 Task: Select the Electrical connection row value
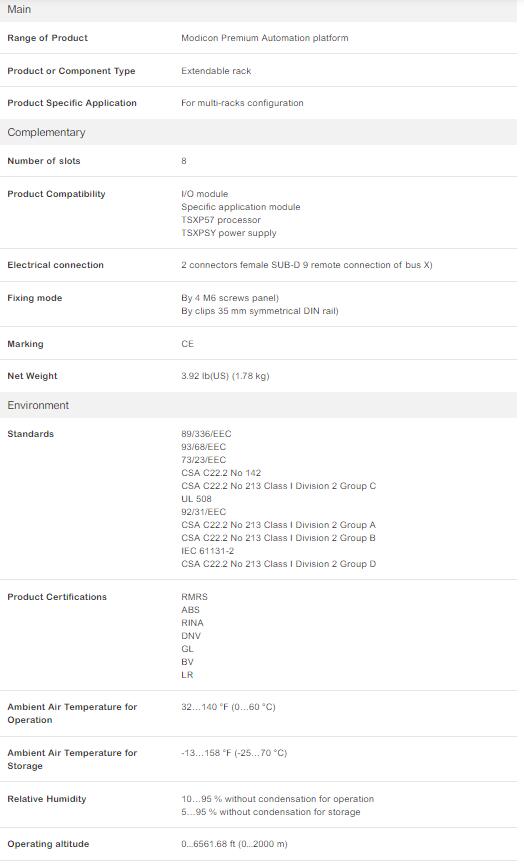(x=307, y=265)
